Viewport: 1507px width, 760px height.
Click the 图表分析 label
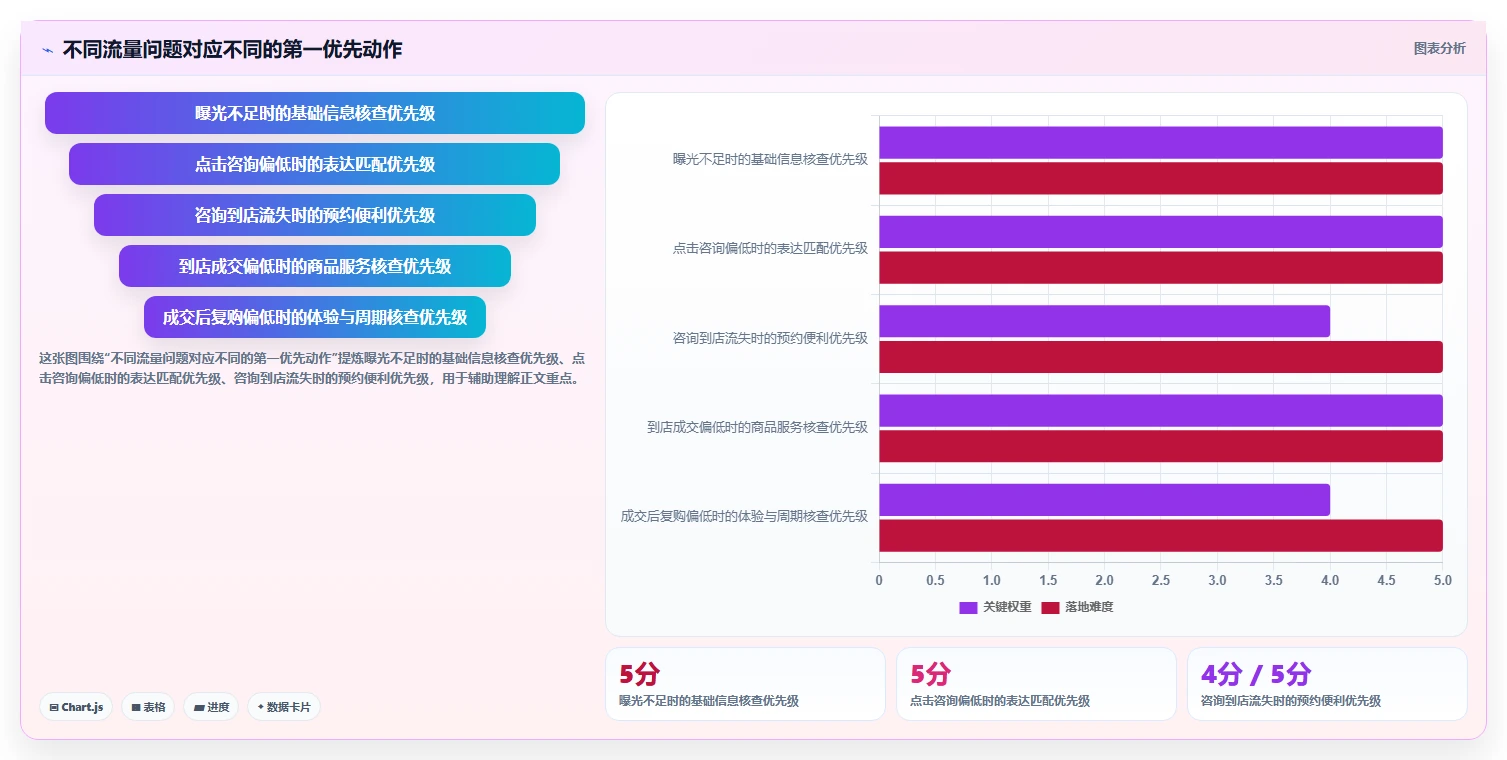(x=1439, y=48)
